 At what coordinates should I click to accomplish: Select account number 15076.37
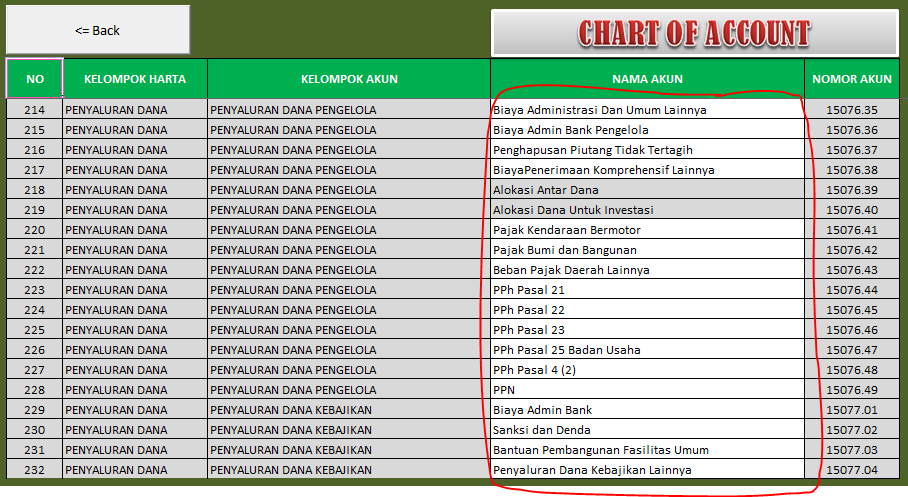click(852, 149)
